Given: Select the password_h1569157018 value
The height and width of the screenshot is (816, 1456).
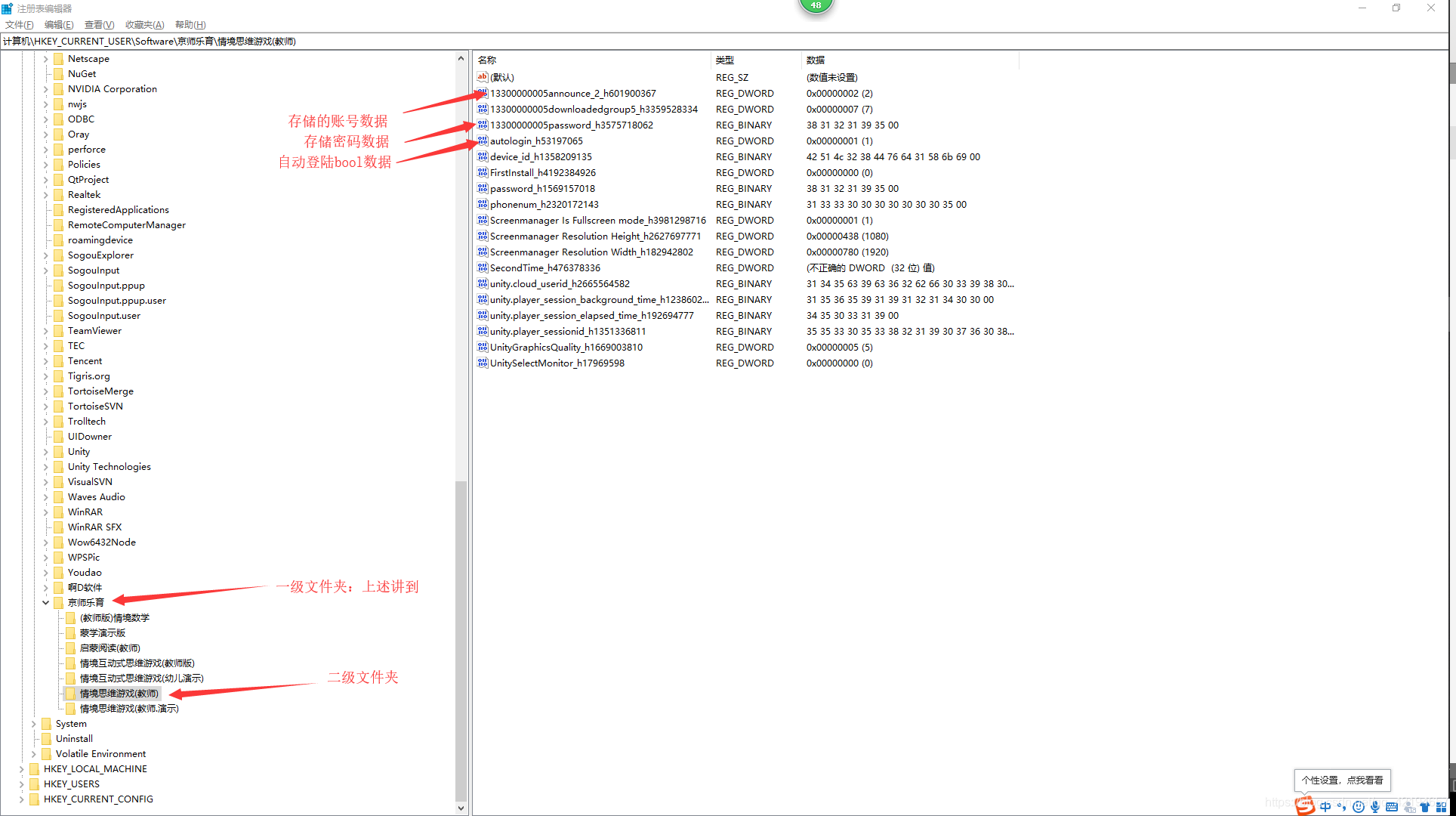Looking at the screenshot, I should click(x=542, y=188).
